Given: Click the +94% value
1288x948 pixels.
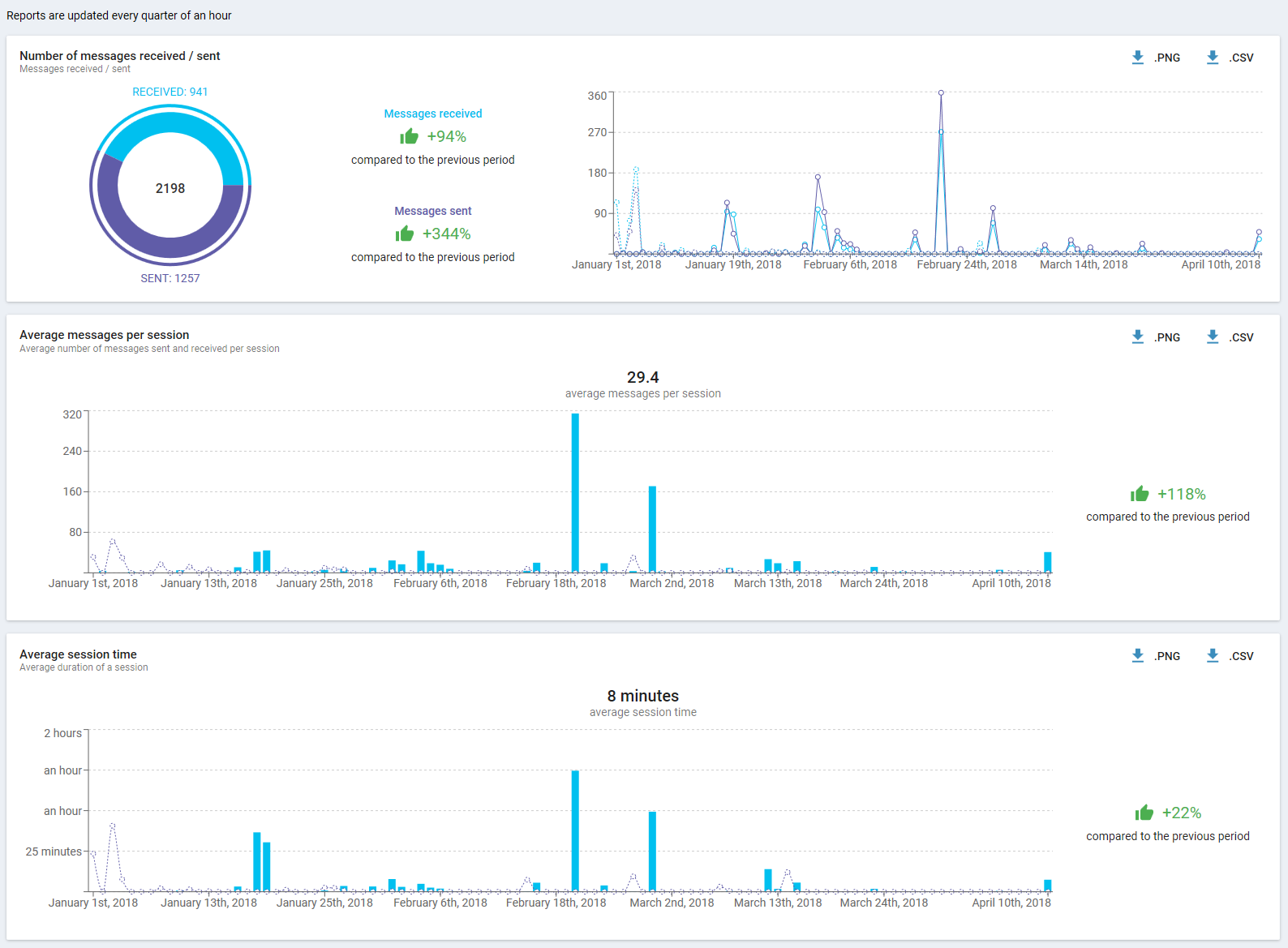Looking at the screenshot, I should click(447, 136).
